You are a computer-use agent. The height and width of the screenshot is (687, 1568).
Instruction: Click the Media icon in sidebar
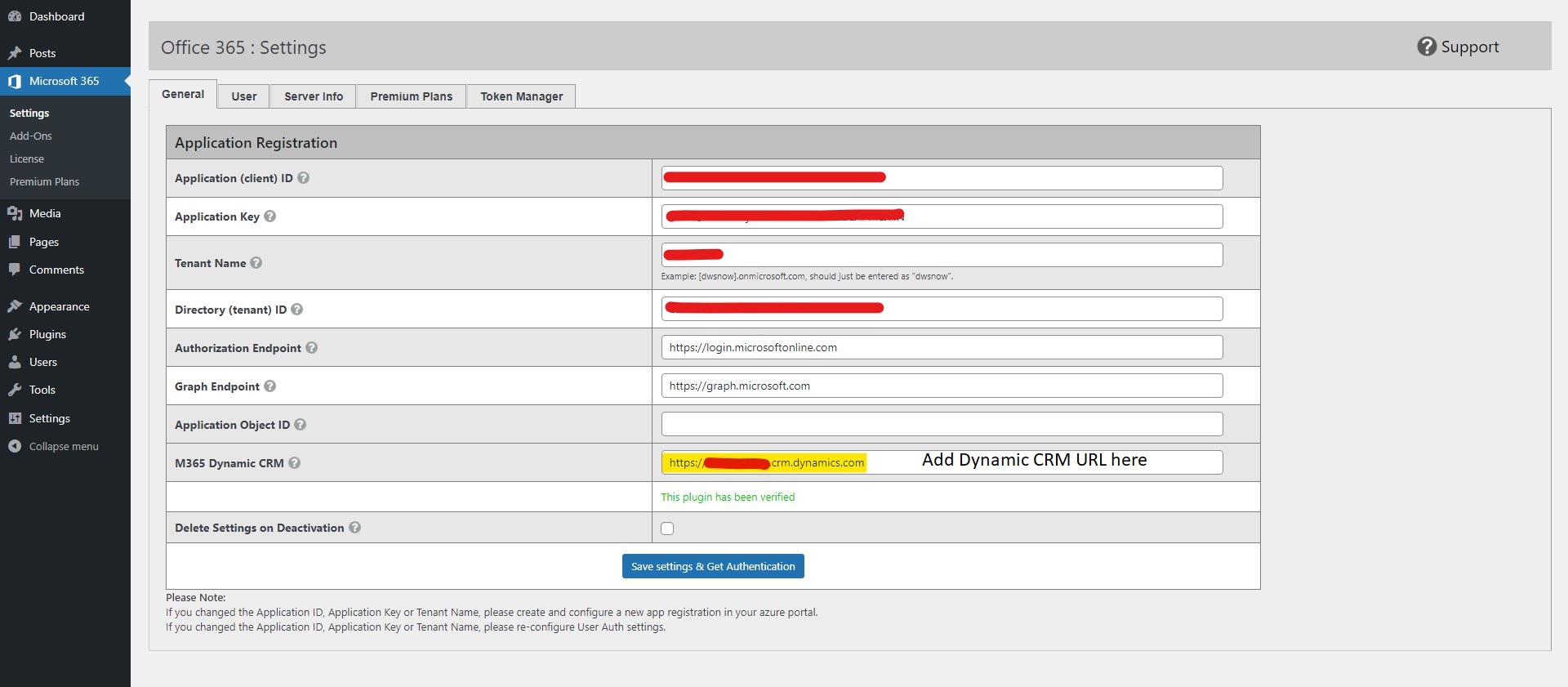click(15, 213)
